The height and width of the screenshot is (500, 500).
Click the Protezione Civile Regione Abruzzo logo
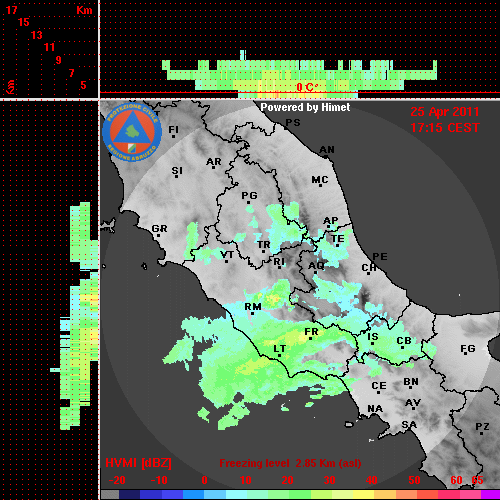coord(132,133)
